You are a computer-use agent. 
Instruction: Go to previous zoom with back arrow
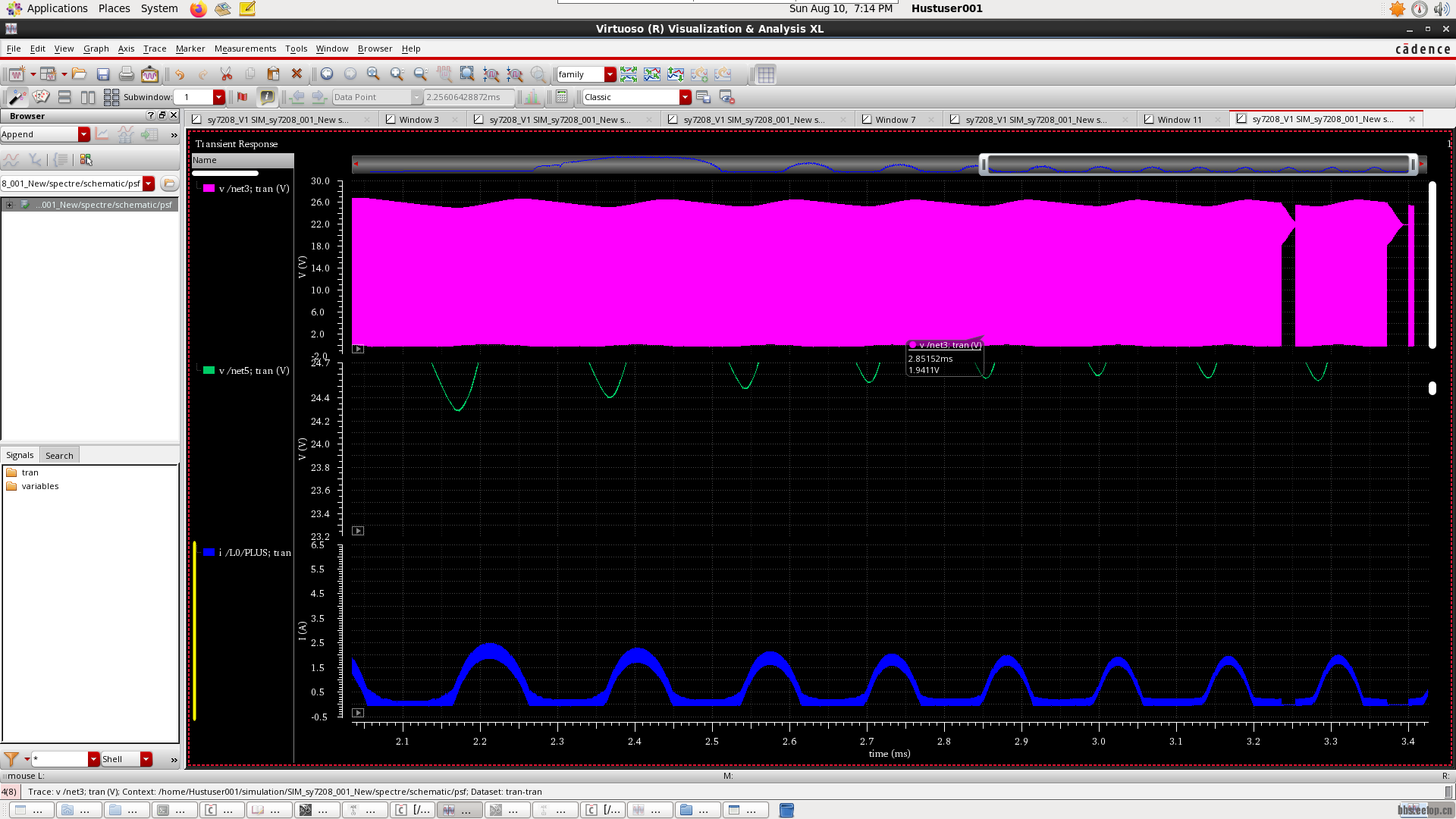[x=327, y=74]
